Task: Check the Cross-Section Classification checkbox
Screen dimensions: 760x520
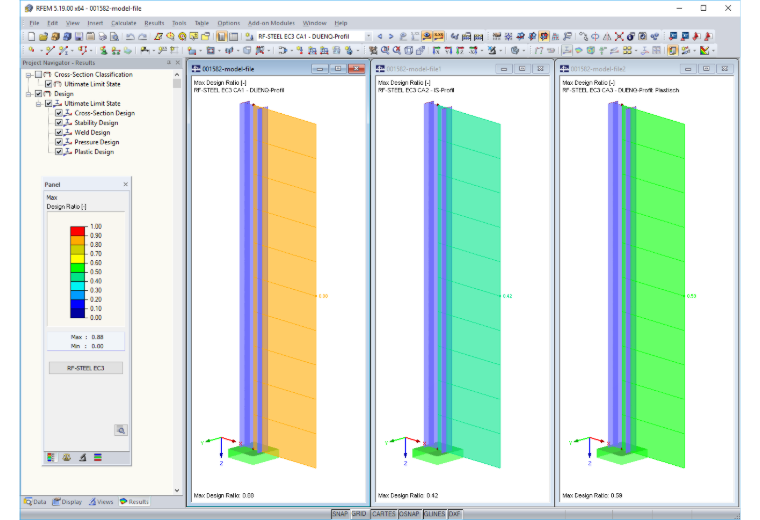Action: pos(38,75)
